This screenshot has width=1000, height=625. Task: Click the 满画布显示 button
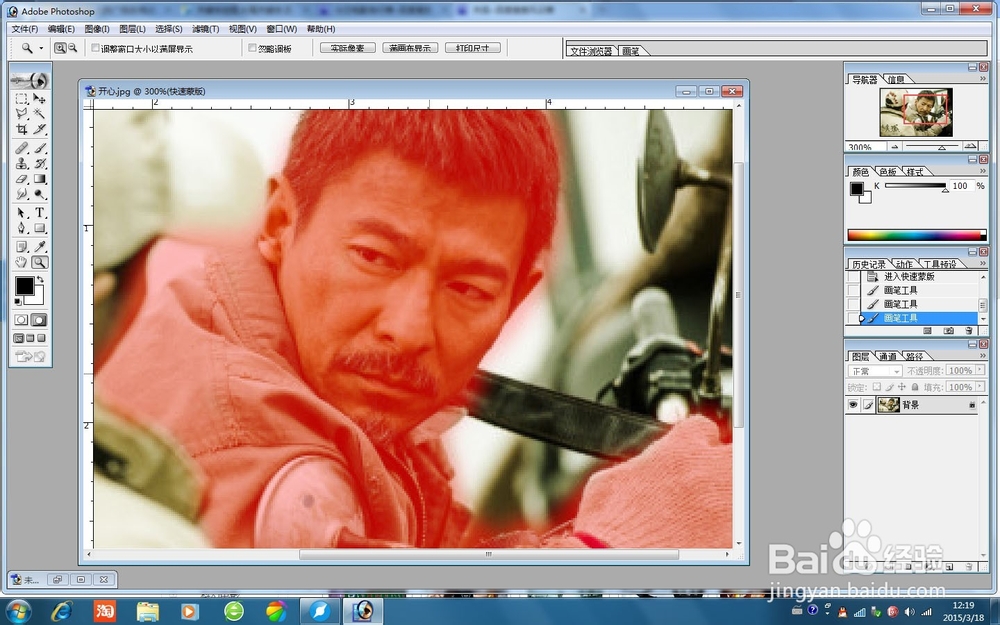(410, 48)
